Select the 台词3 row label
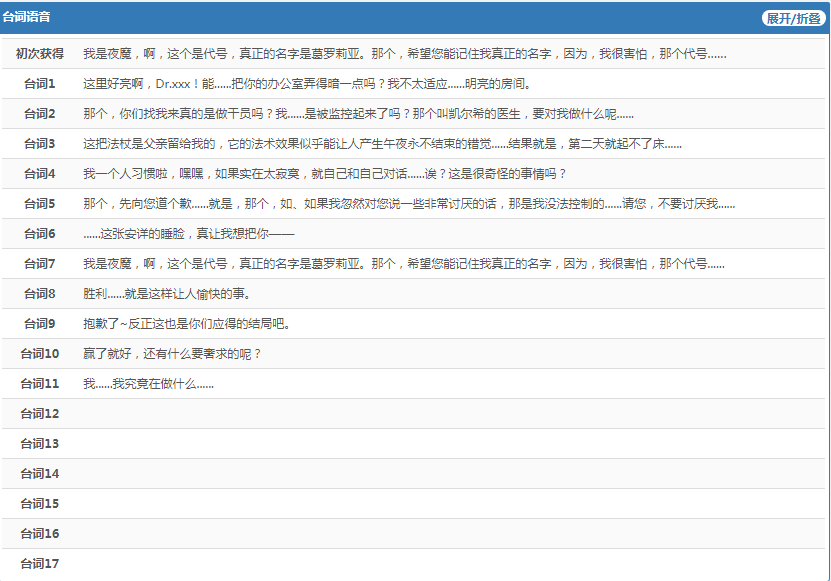 (x=40, y=144)
